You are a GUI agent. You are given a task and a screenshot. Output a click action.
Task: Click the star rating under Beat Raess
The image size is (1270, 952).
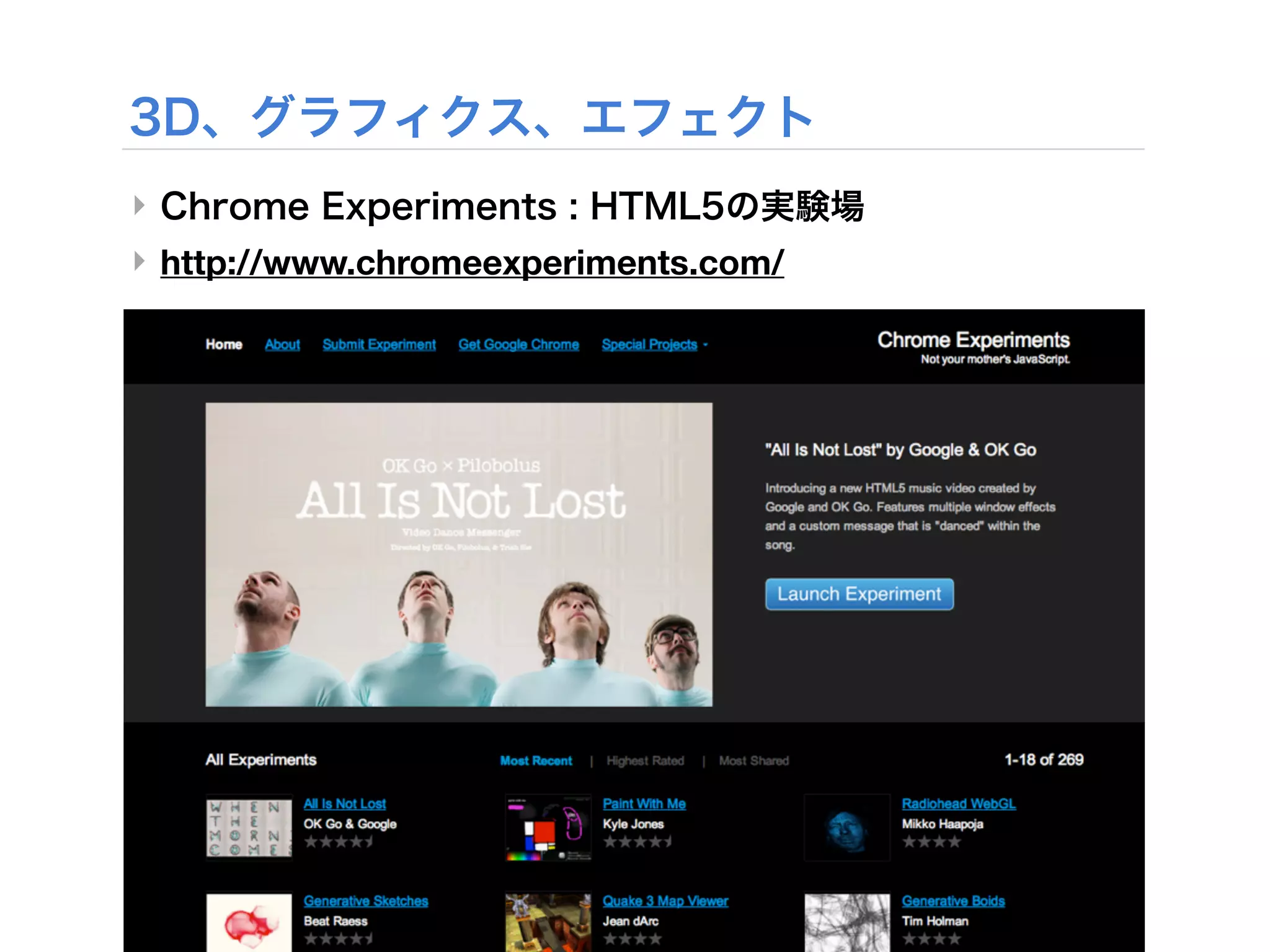coord(339,939)
